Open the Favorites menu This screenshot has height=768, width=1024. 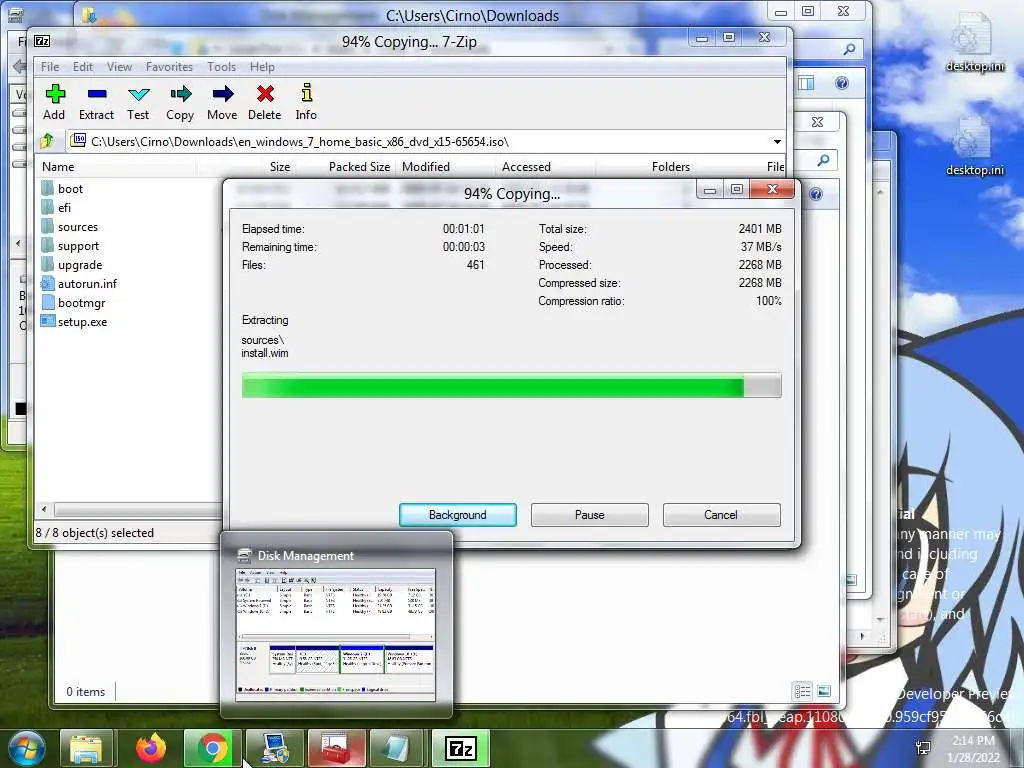pyautogui.click(x=169, y=67)
